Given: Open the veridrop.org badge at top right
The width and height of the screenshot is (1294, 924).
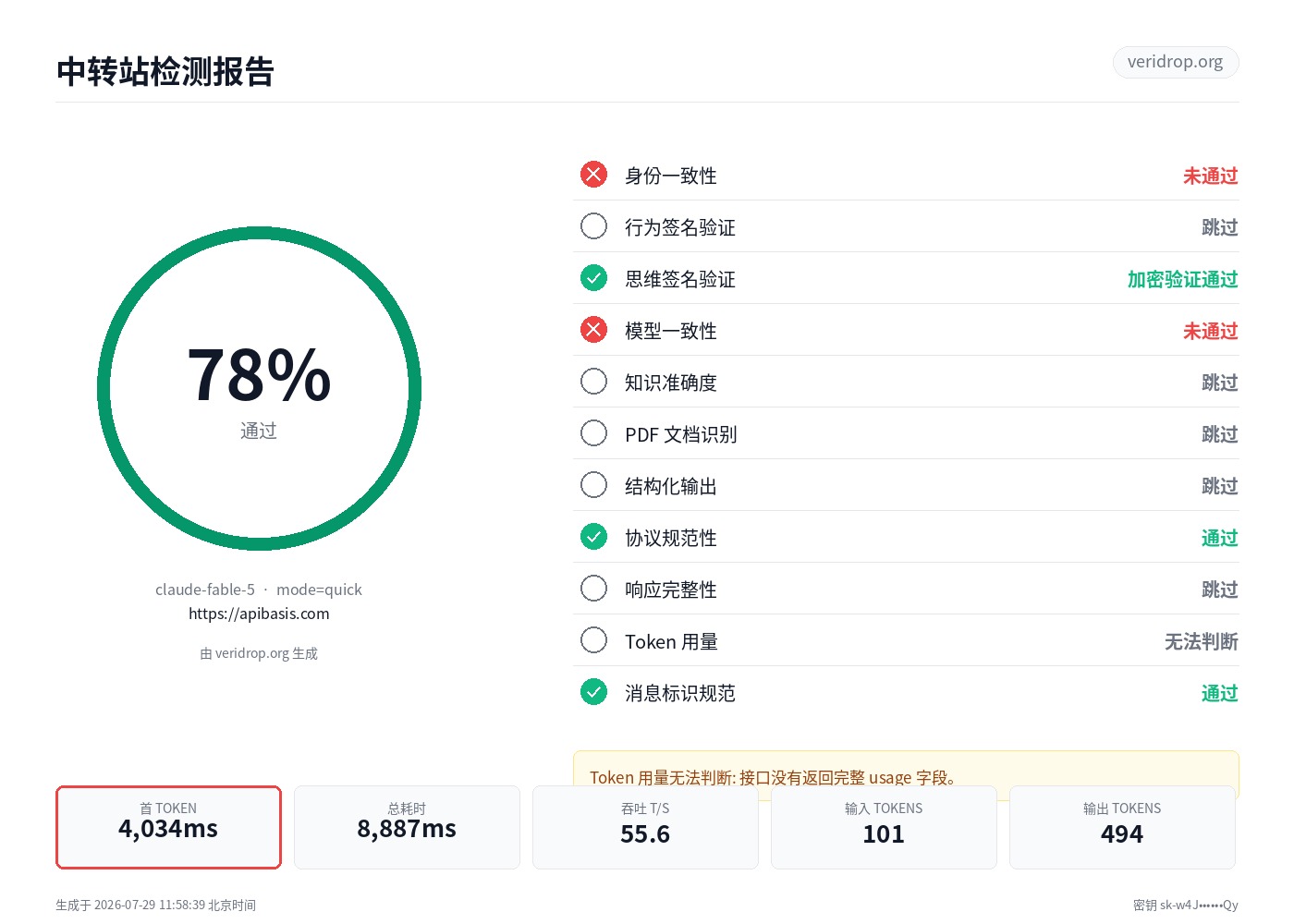Looking at the screenshot, I should (x=1175, y=62).
